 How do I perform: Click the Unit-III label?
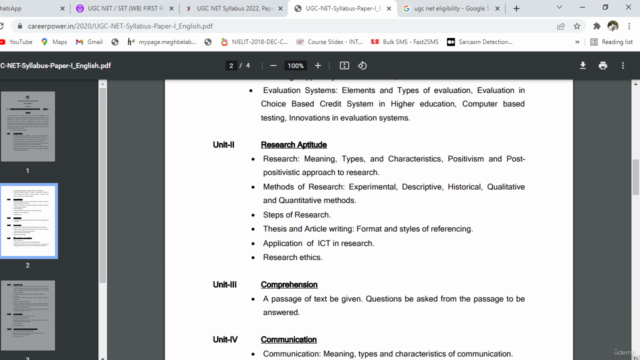click(x=224, y=285)
